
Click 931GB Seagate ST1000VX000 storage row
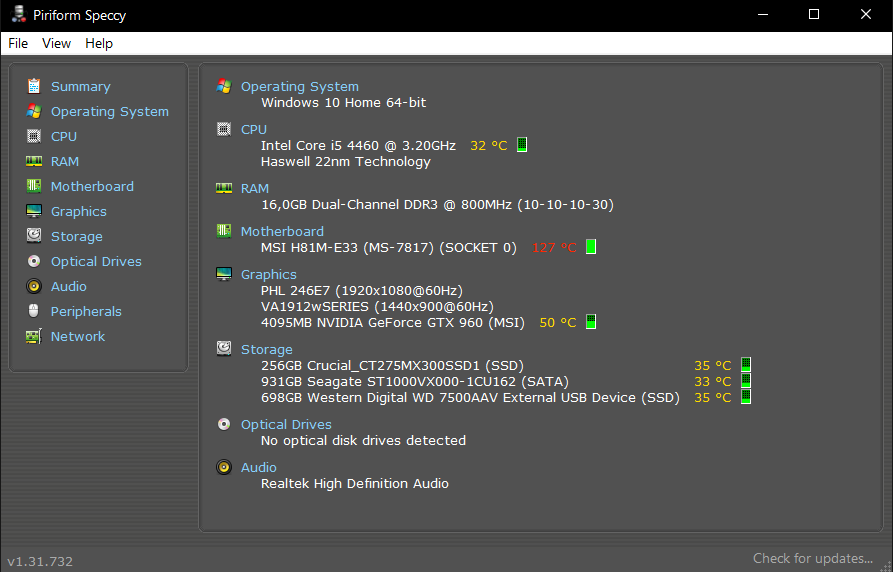(x=415, y=381)
